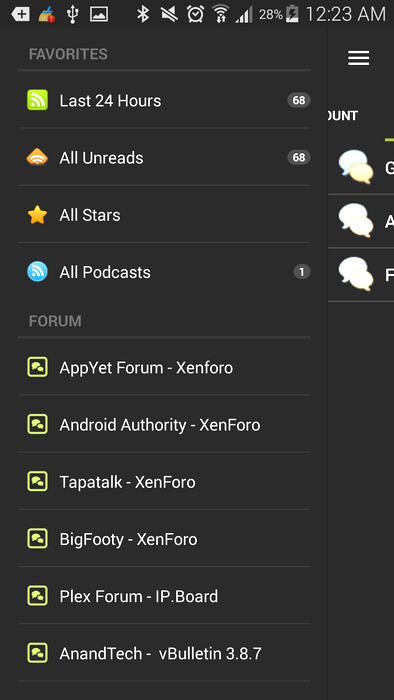Tap the forum icon beside Plex Forum
394x700 pixels.
[37, 596]
